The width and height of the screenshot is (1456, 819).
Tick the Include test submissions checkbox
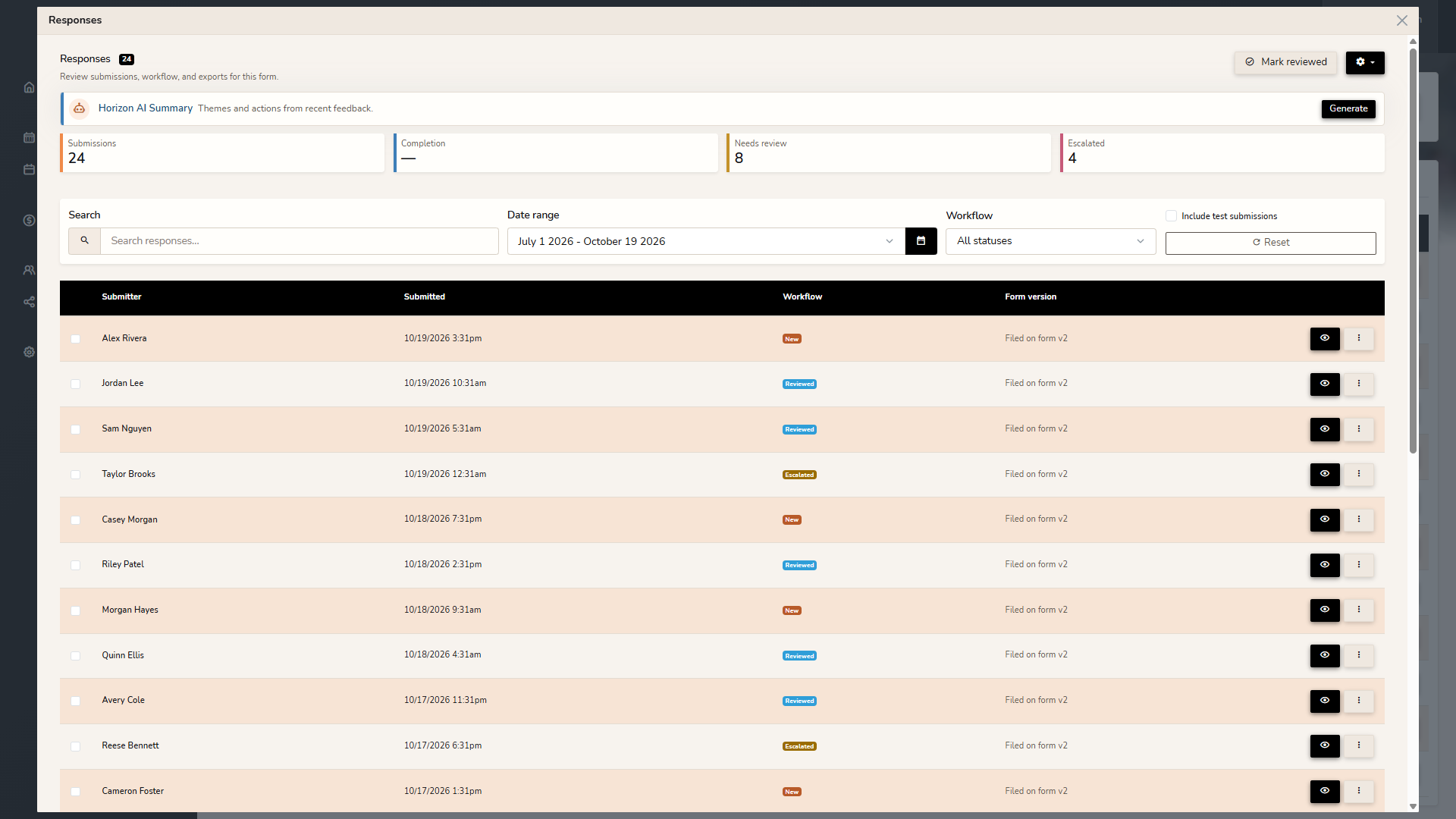[x=1171, y=216]
